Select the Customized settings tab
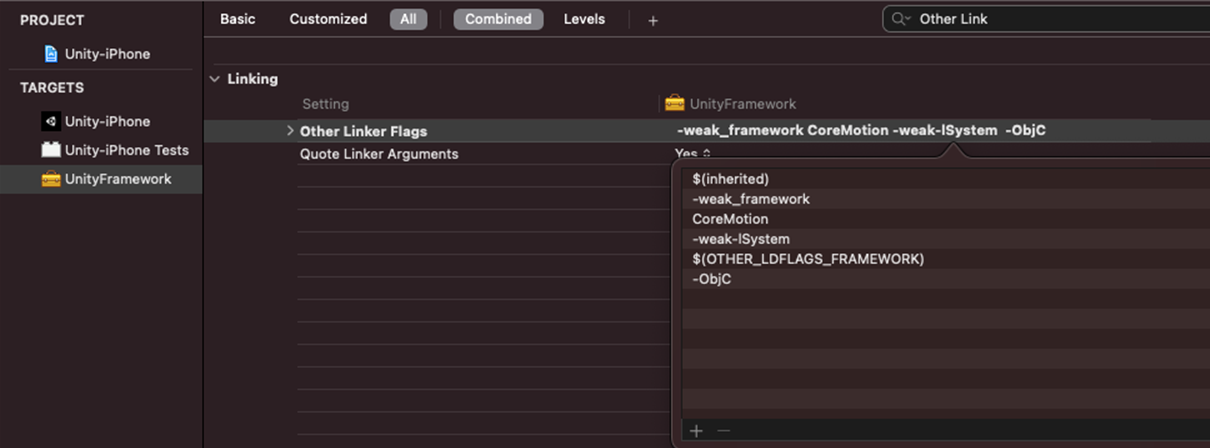 tap(328, 19)
